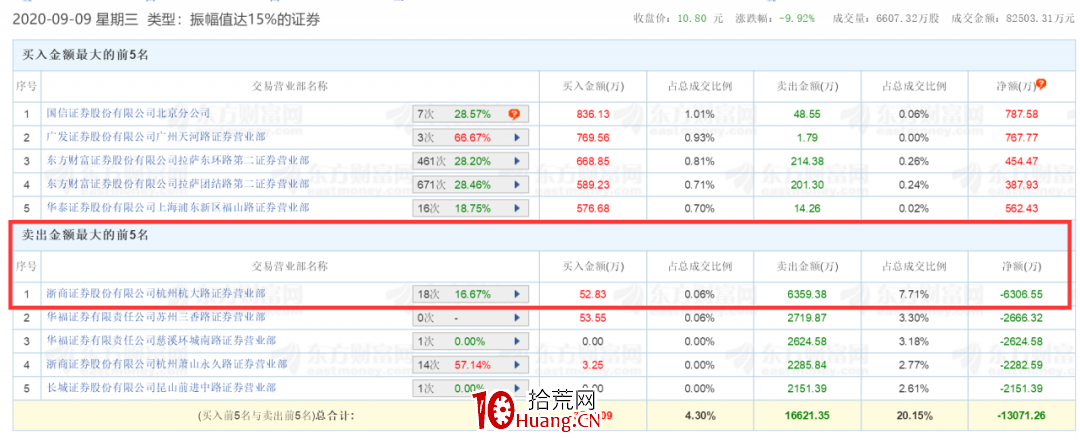This screenshot has width=1080, height=440.
Task: Click the closing price 10.80 元
Action: 698,19
